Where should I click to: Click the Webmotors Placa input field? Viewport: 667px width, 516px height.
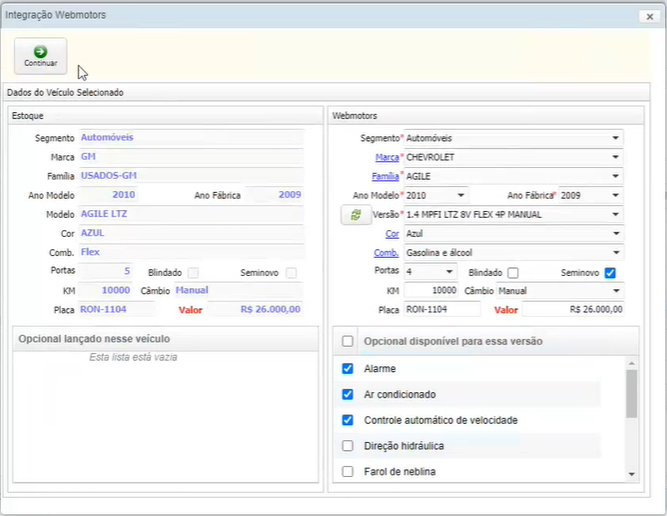point(442,310)
